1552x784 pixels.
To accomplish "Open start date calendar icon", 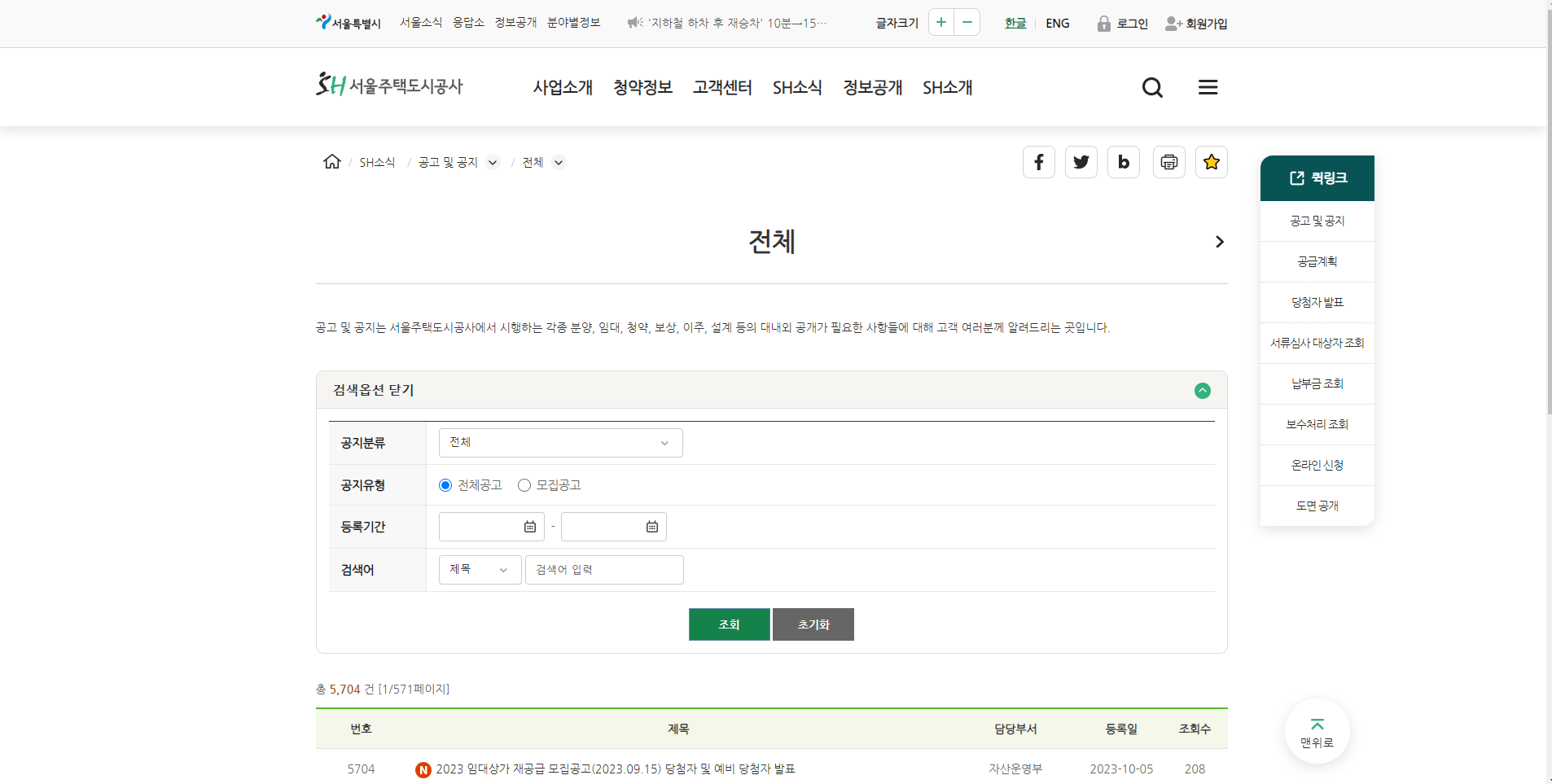I will pyautogui.click(x=530, y=527).
